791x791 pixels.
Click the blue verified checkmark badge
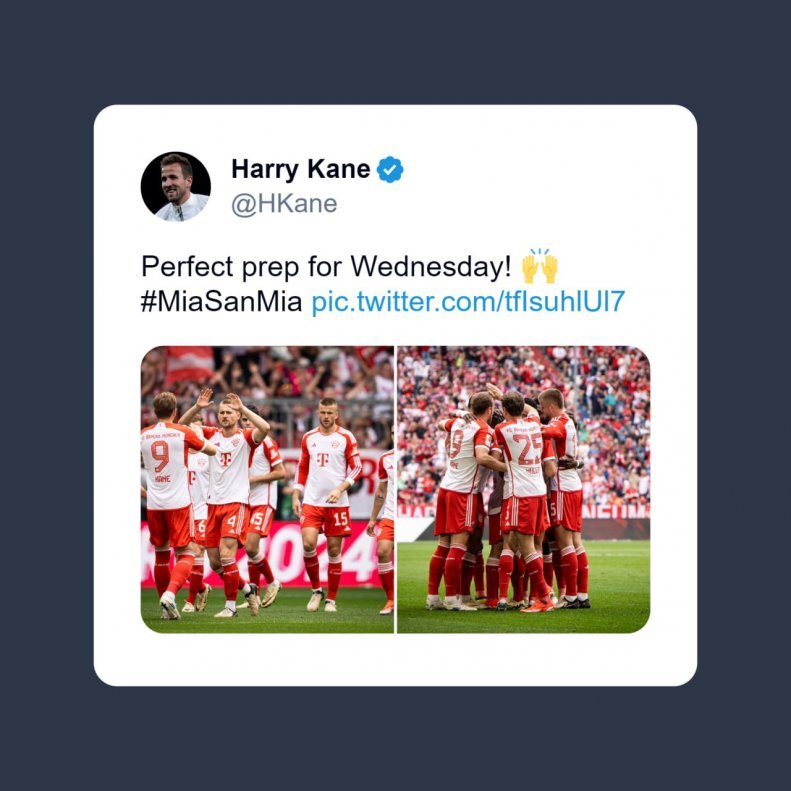[390, 170]
